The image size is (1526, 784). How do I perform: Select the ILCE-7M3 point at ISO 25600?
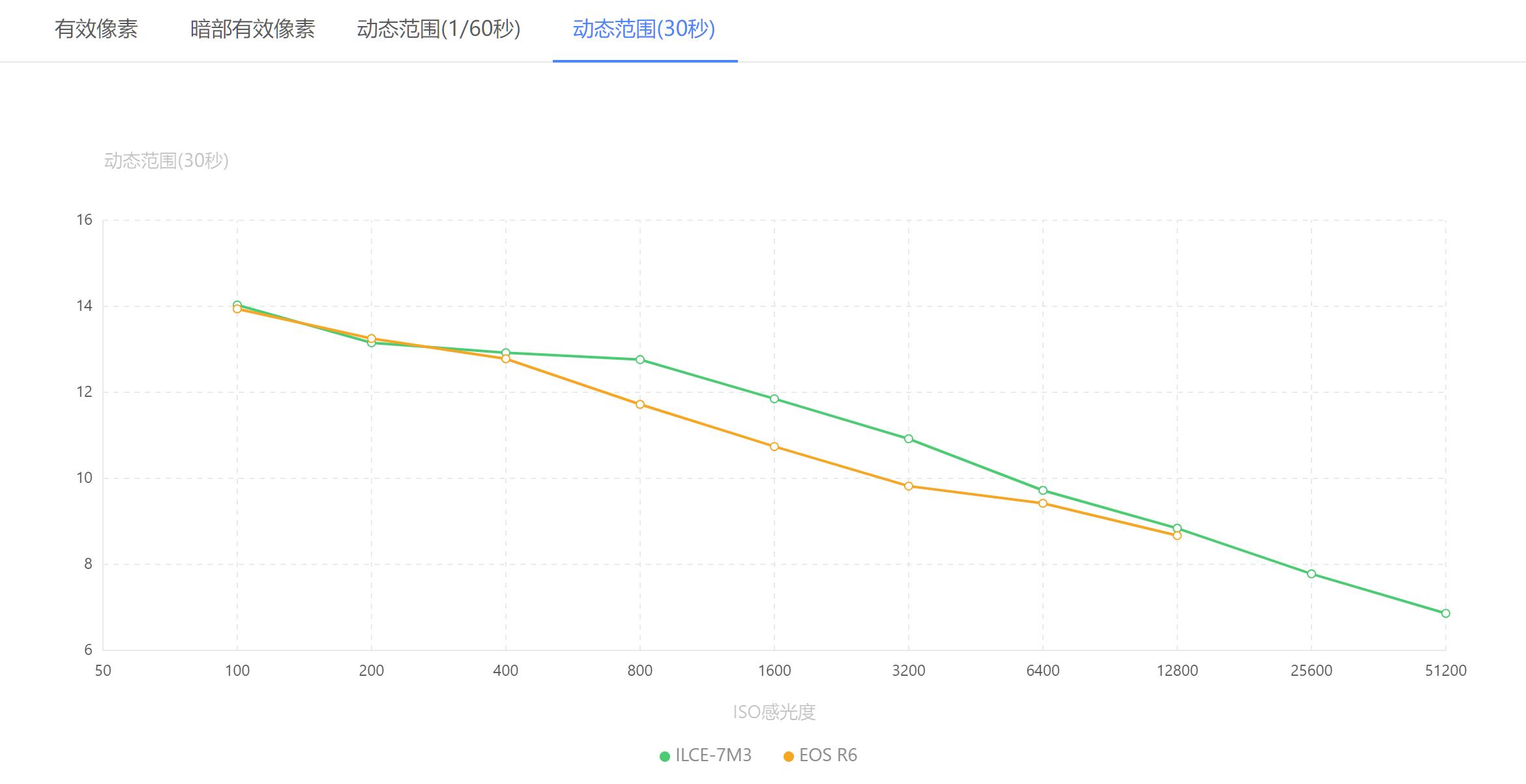tap(1311, 574)
